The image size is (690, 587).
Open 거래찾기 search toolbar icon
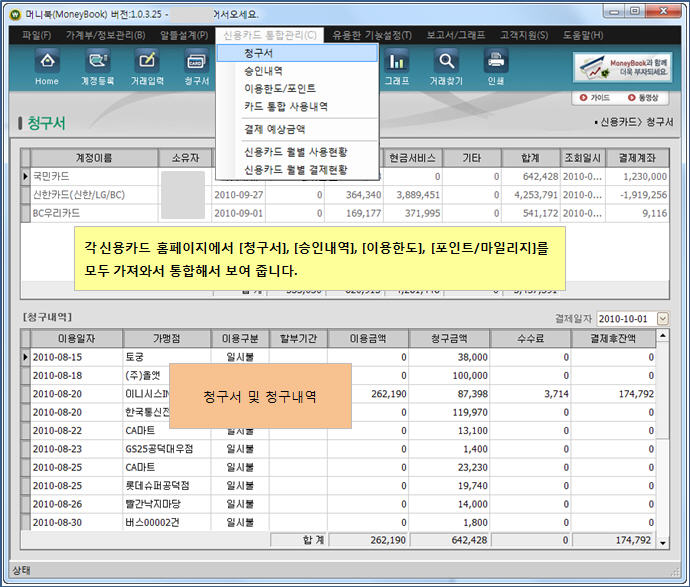coord(445,66)
